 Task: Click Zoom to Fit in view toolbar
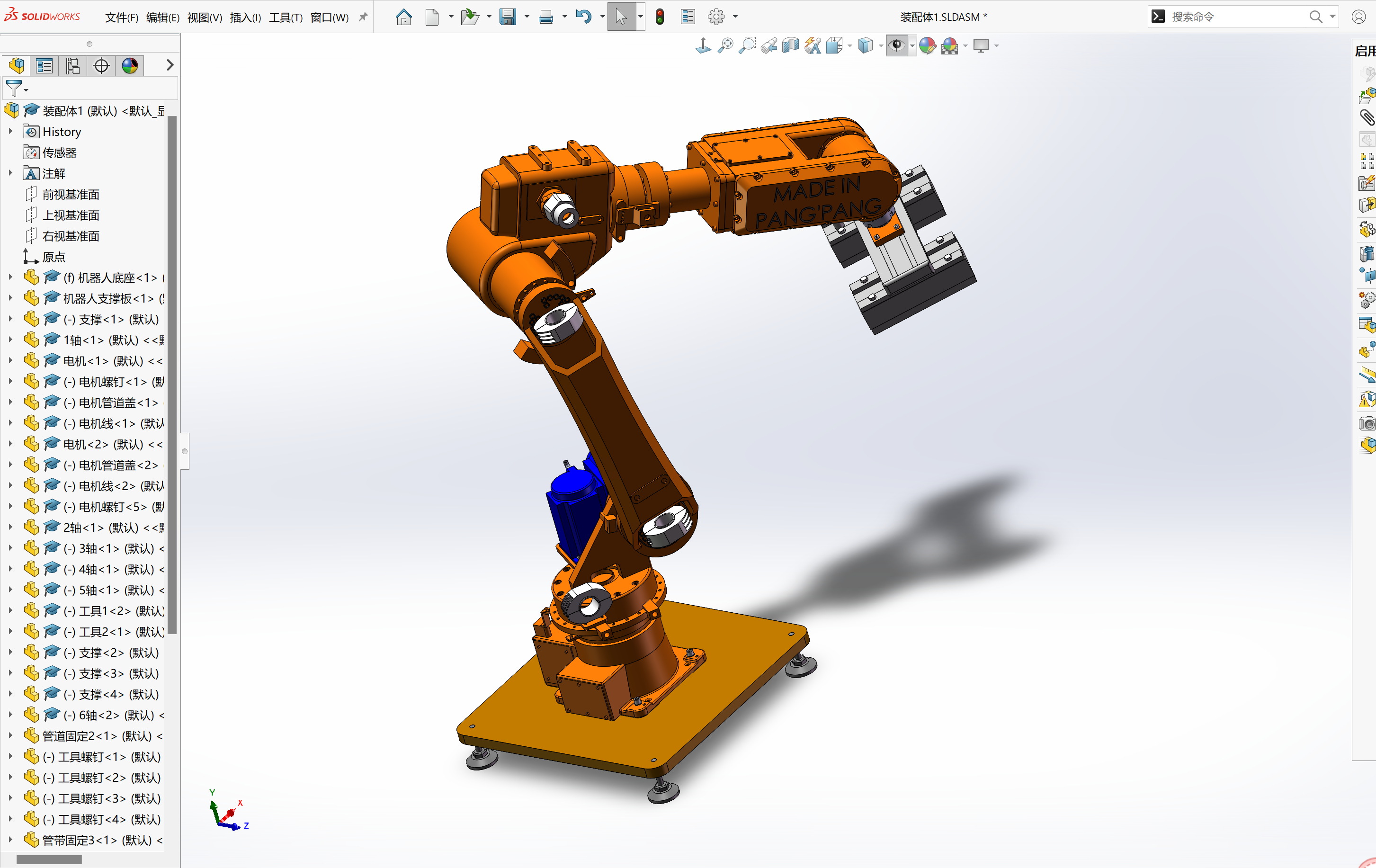tap(725, 46)
